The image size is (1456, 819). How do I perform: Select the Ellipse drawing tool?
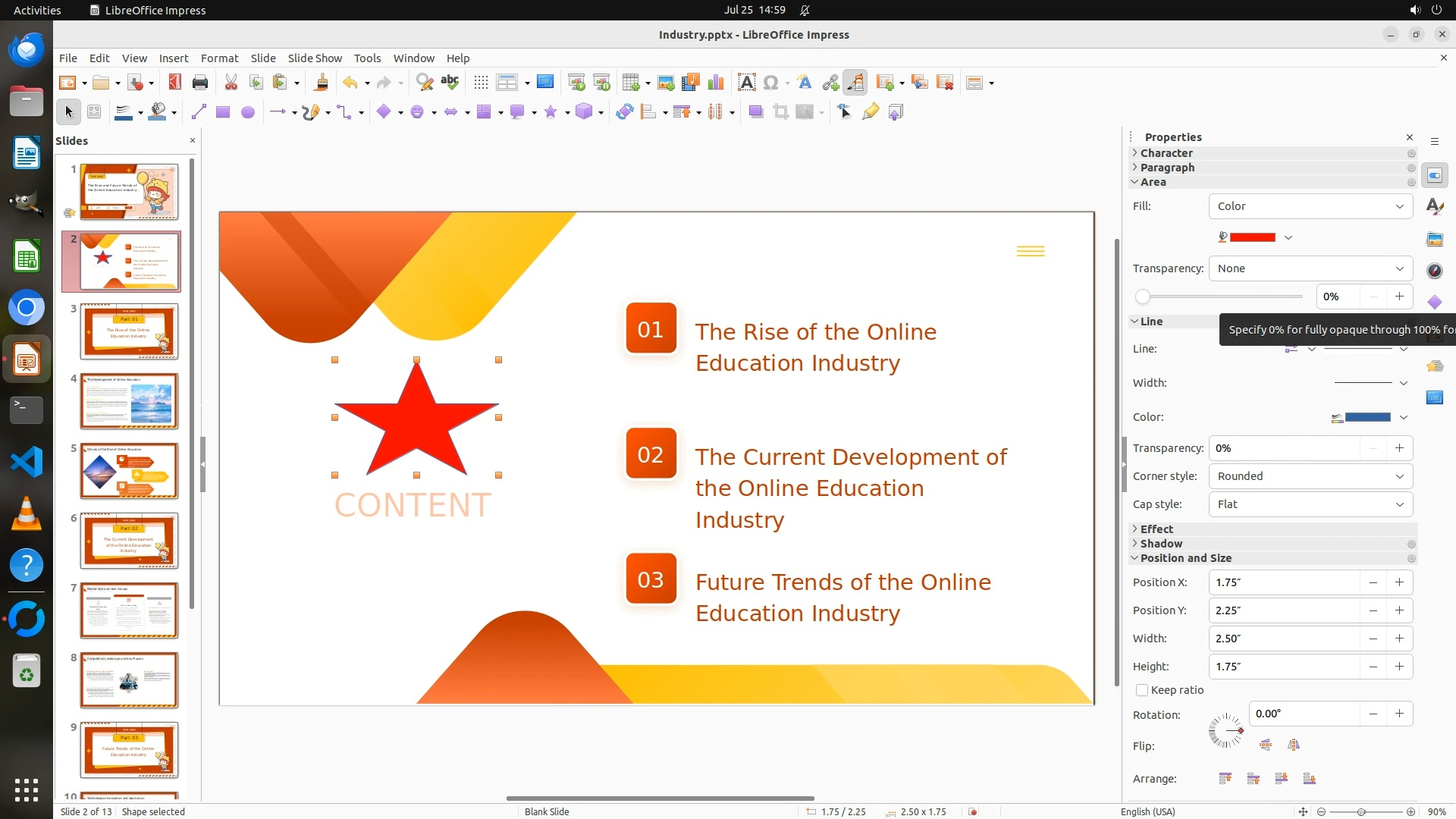pos(247,112)
